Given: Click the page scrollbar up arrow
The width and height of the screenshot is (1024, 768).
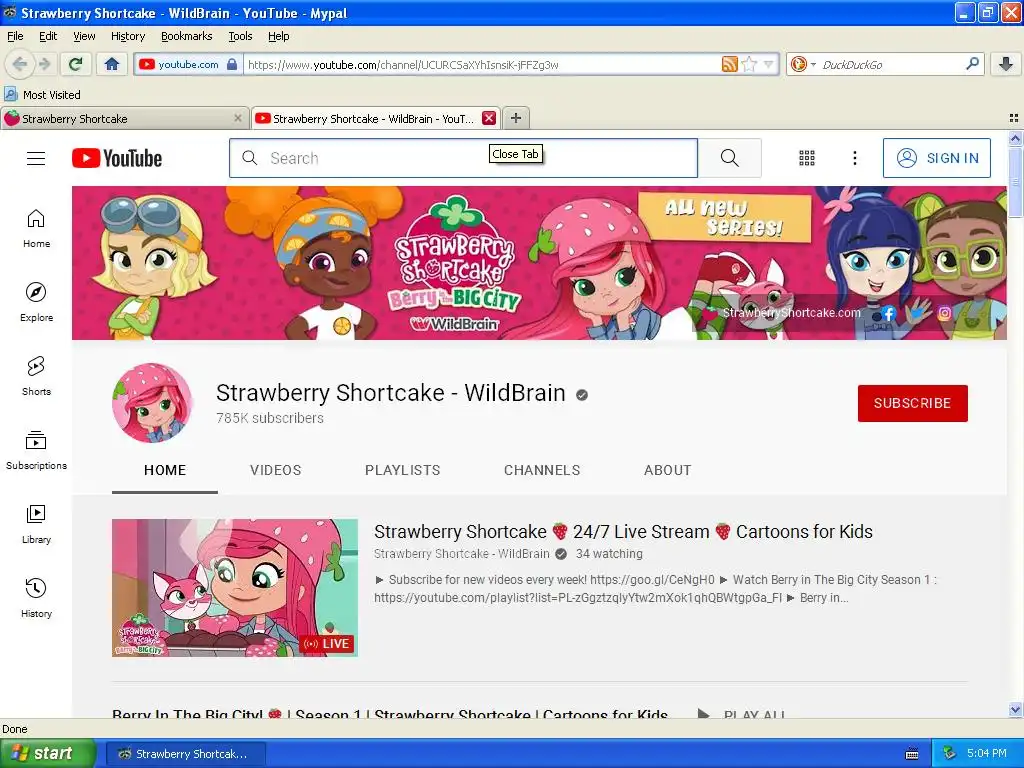Looking at the screenshot, I should 1015,138.
